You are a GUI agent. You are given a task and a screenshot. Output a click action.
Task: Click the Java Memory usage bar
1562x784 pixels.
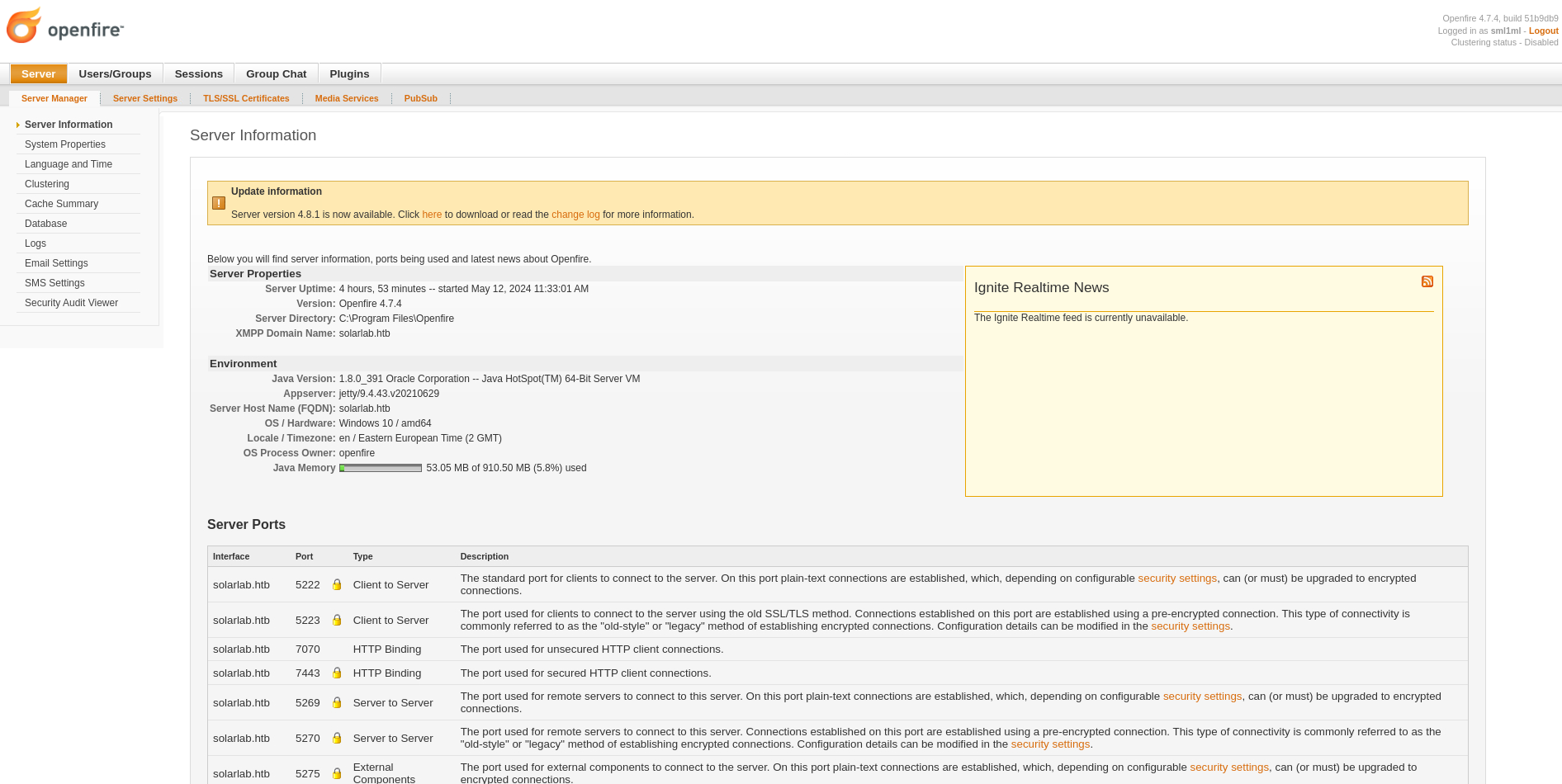point(381,468)
